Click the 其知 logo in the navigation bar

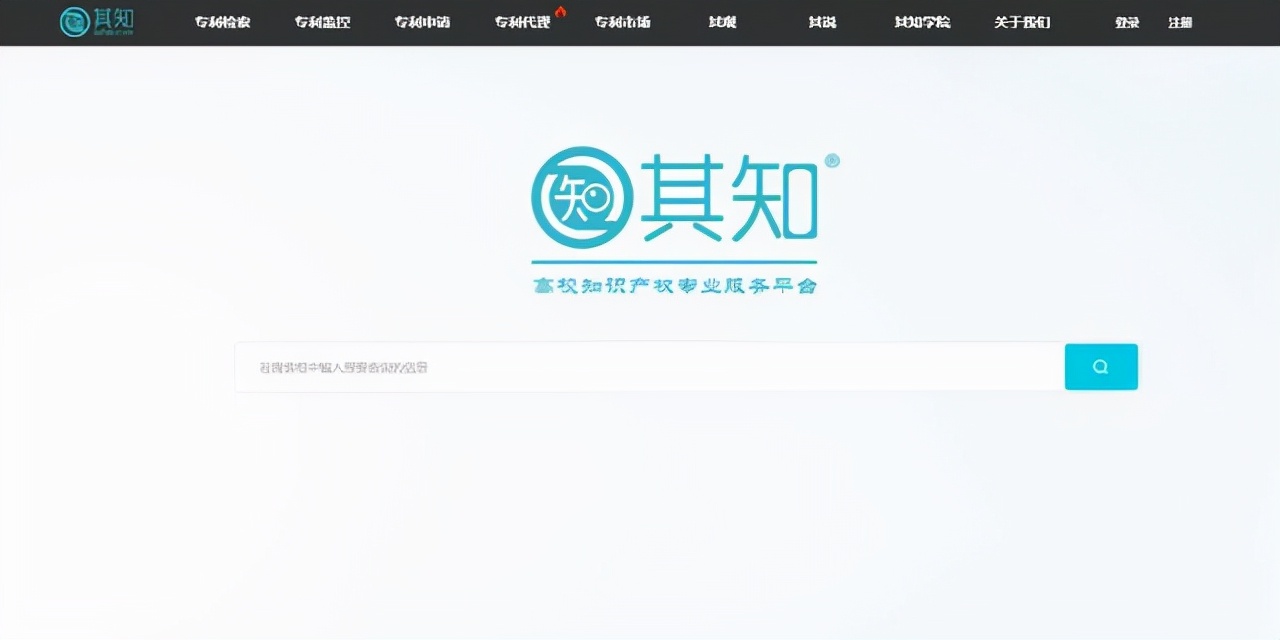coord(96,21)
